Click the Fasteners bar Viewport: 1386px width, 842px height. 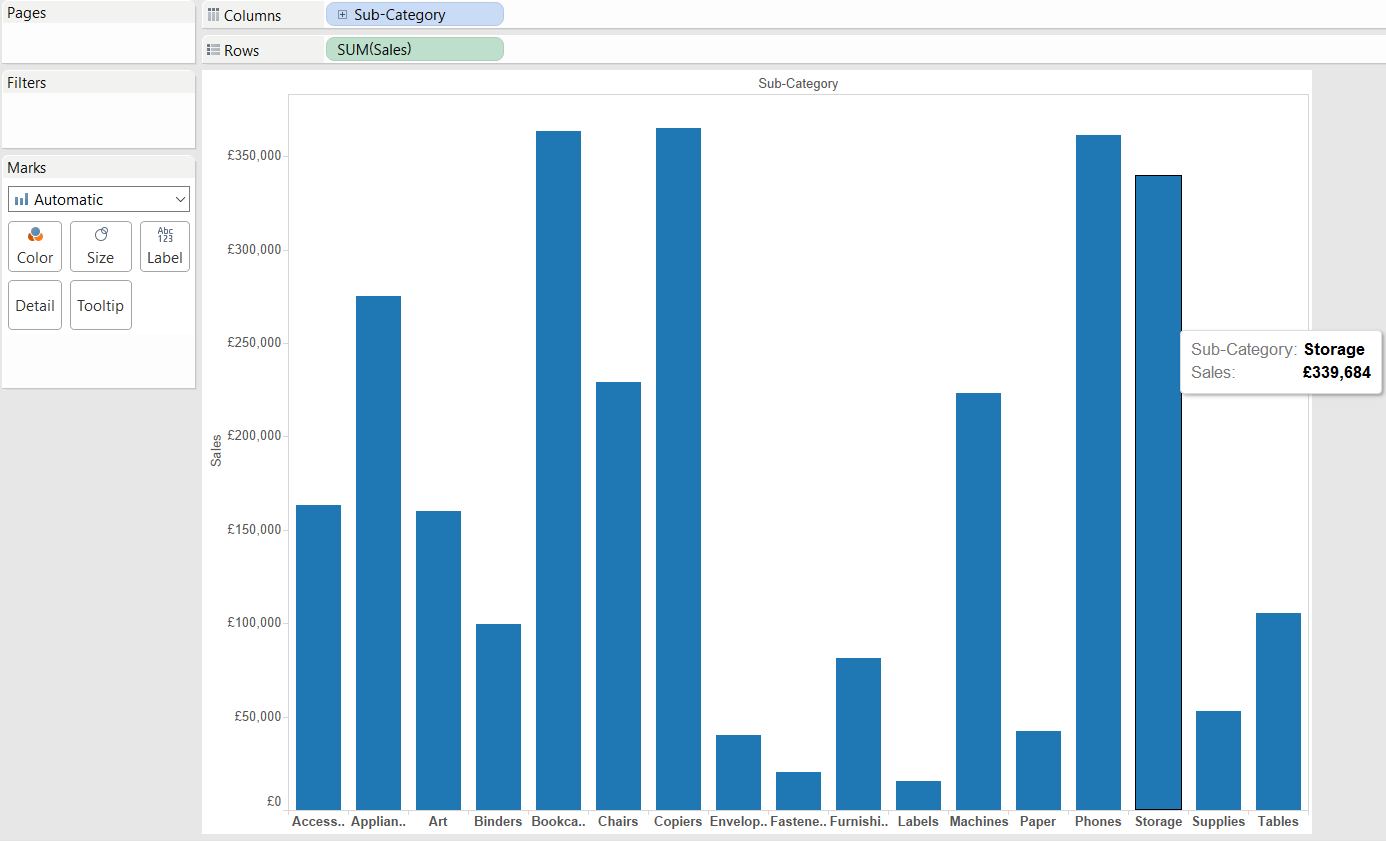[798, 791]
